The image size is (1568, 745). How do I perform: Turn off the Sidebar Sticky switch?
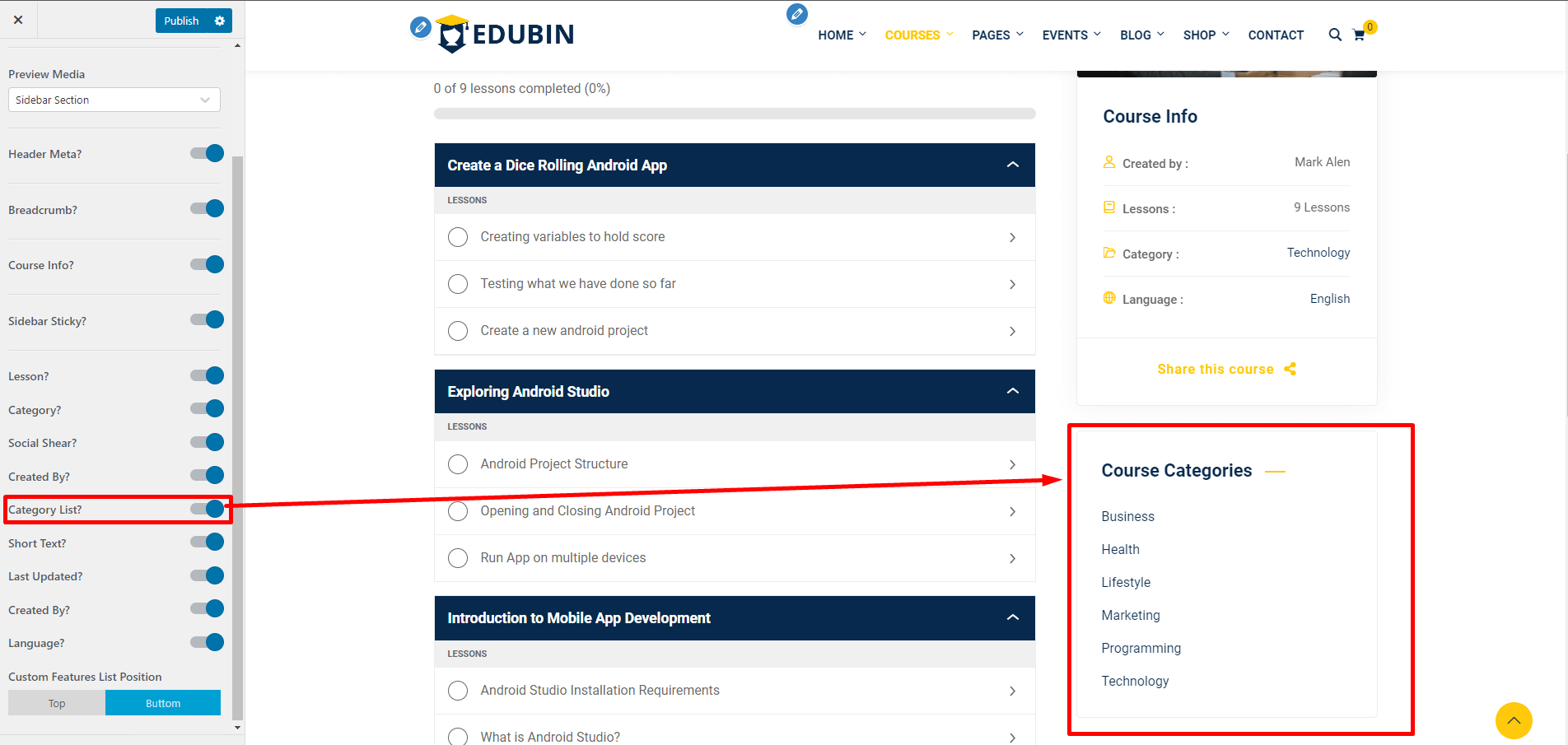pyautogui.click(x=208, y=320)
